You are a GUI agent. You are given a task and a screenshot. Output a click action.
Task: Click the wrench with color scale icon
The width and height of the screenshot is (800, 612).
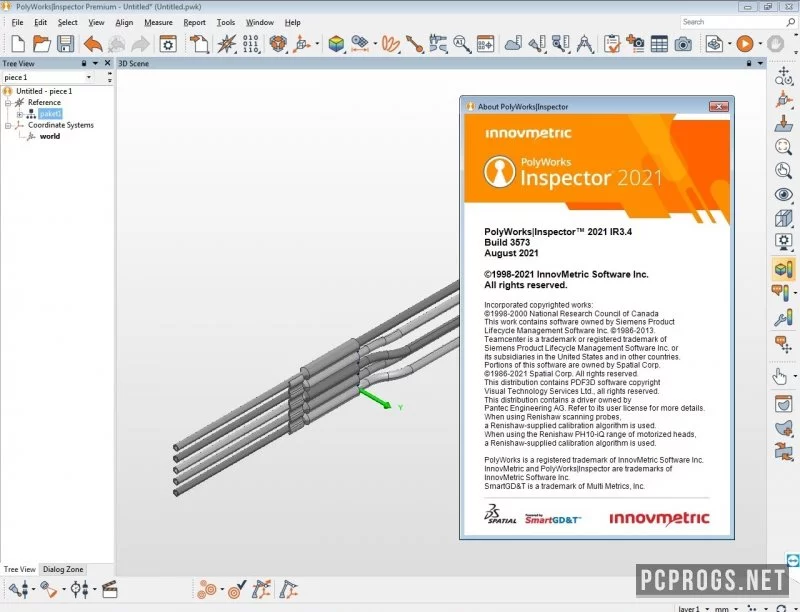783,318
